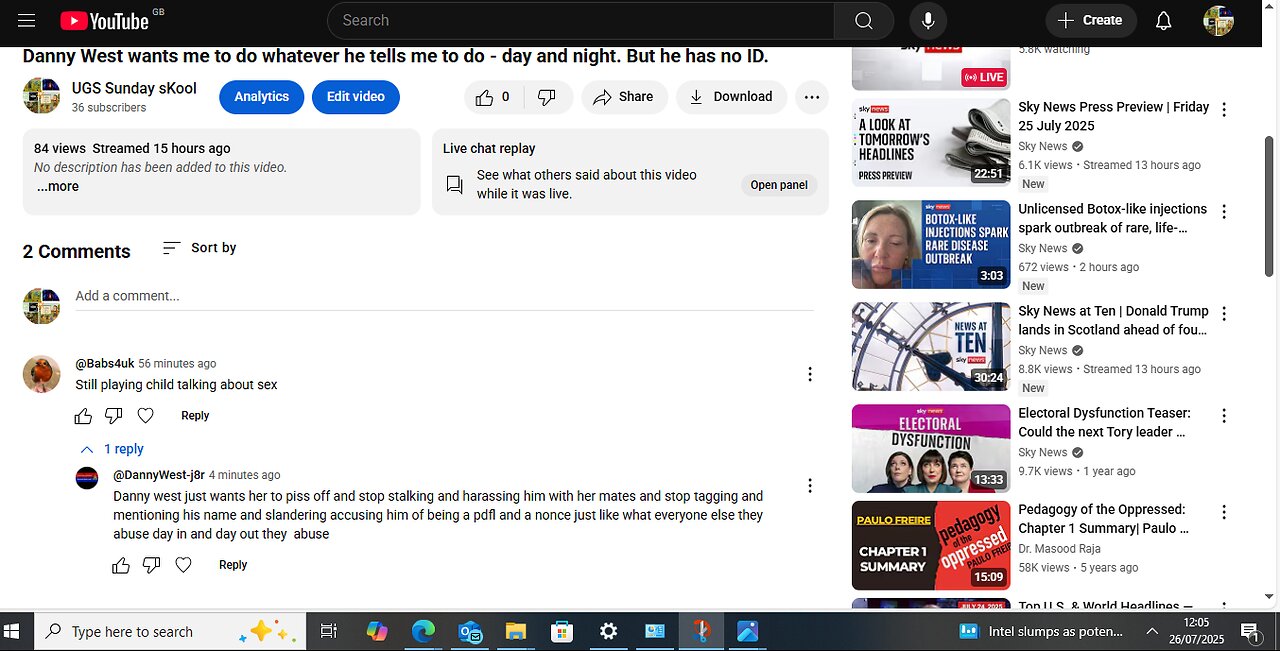Open menu for Sky News at Ten video
Screen dimensions: 1280x651
click(x=1224, y=314)
